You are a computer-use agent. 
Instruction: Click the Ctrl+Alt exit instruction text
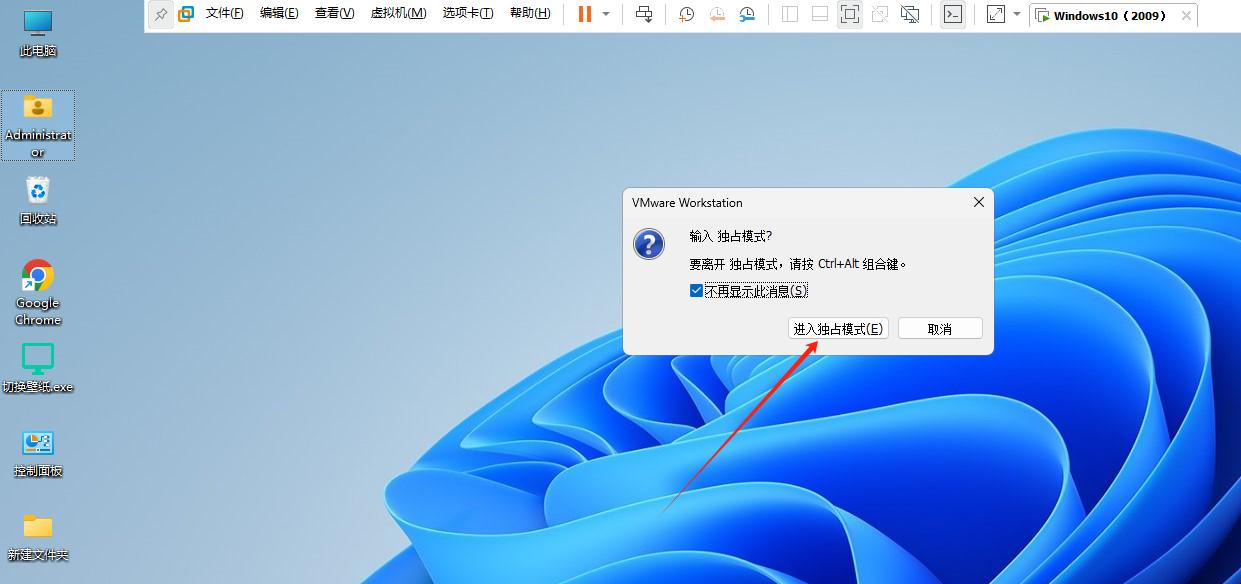[798, 264]
